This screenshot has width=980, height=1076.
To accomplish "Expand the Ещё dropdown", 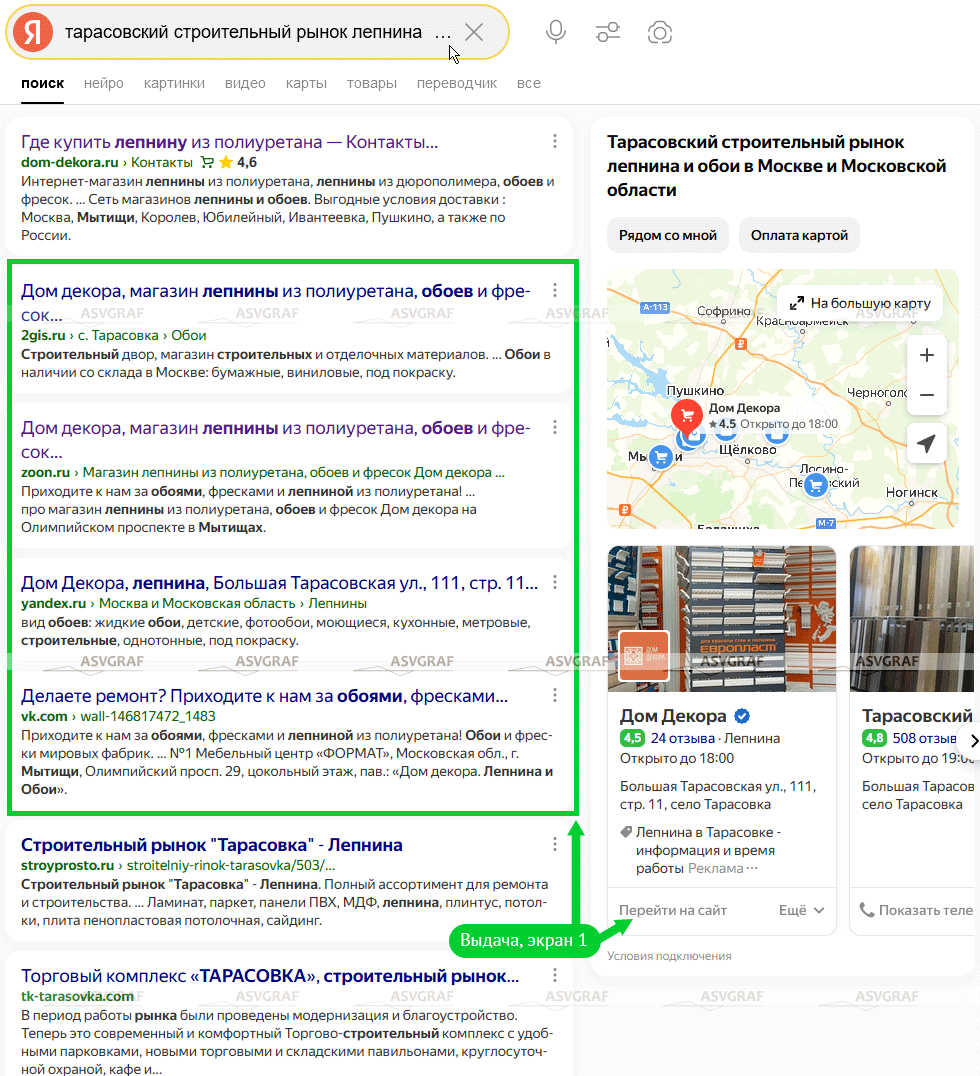I will 801,910.
